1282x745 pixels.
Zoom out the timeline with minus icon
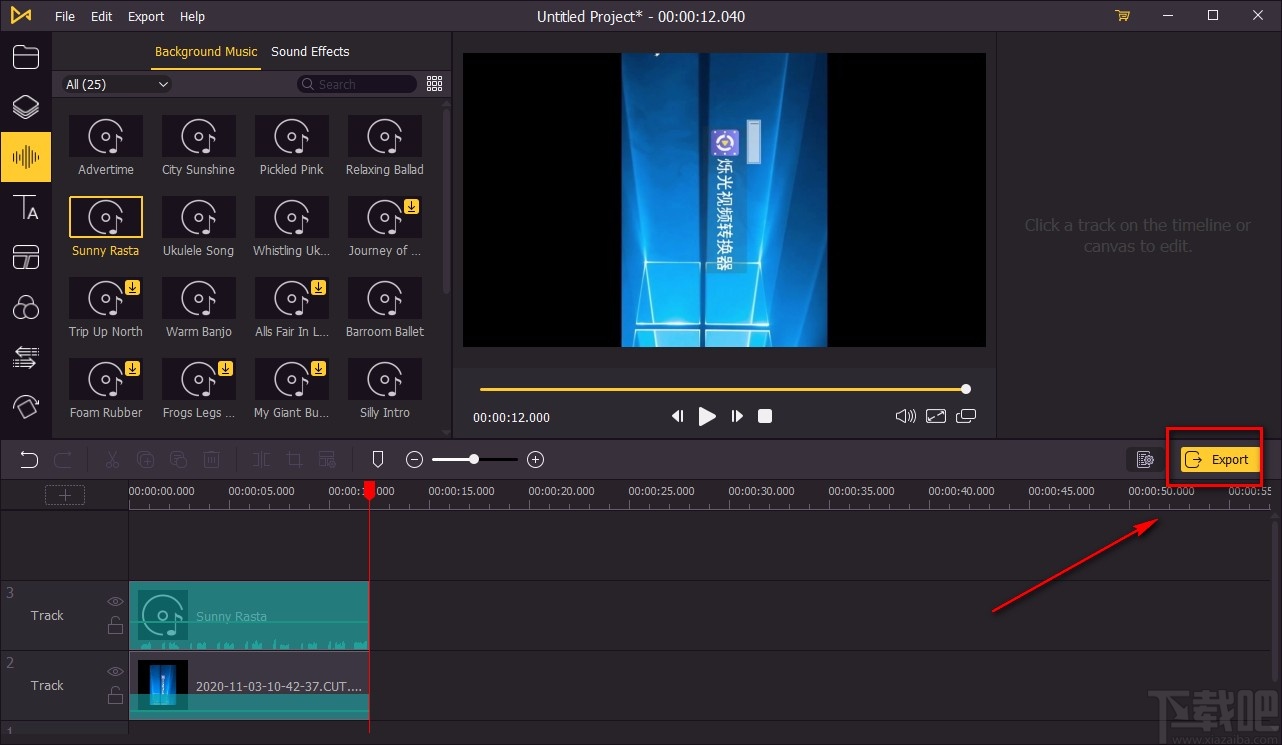coord(415,460)
